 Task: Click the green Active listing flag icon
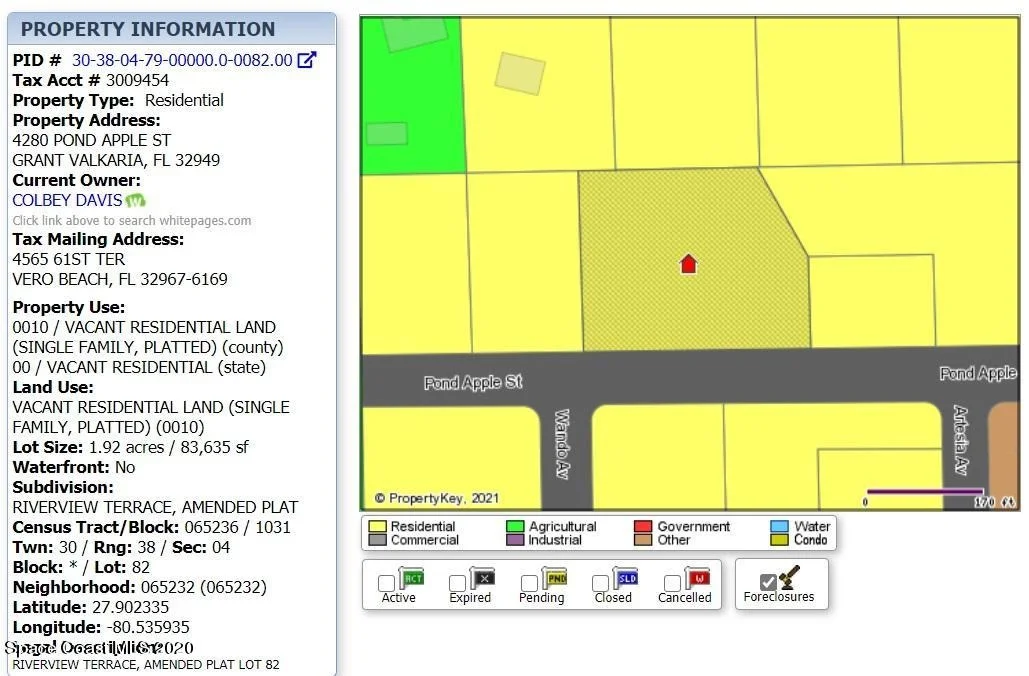411,578
